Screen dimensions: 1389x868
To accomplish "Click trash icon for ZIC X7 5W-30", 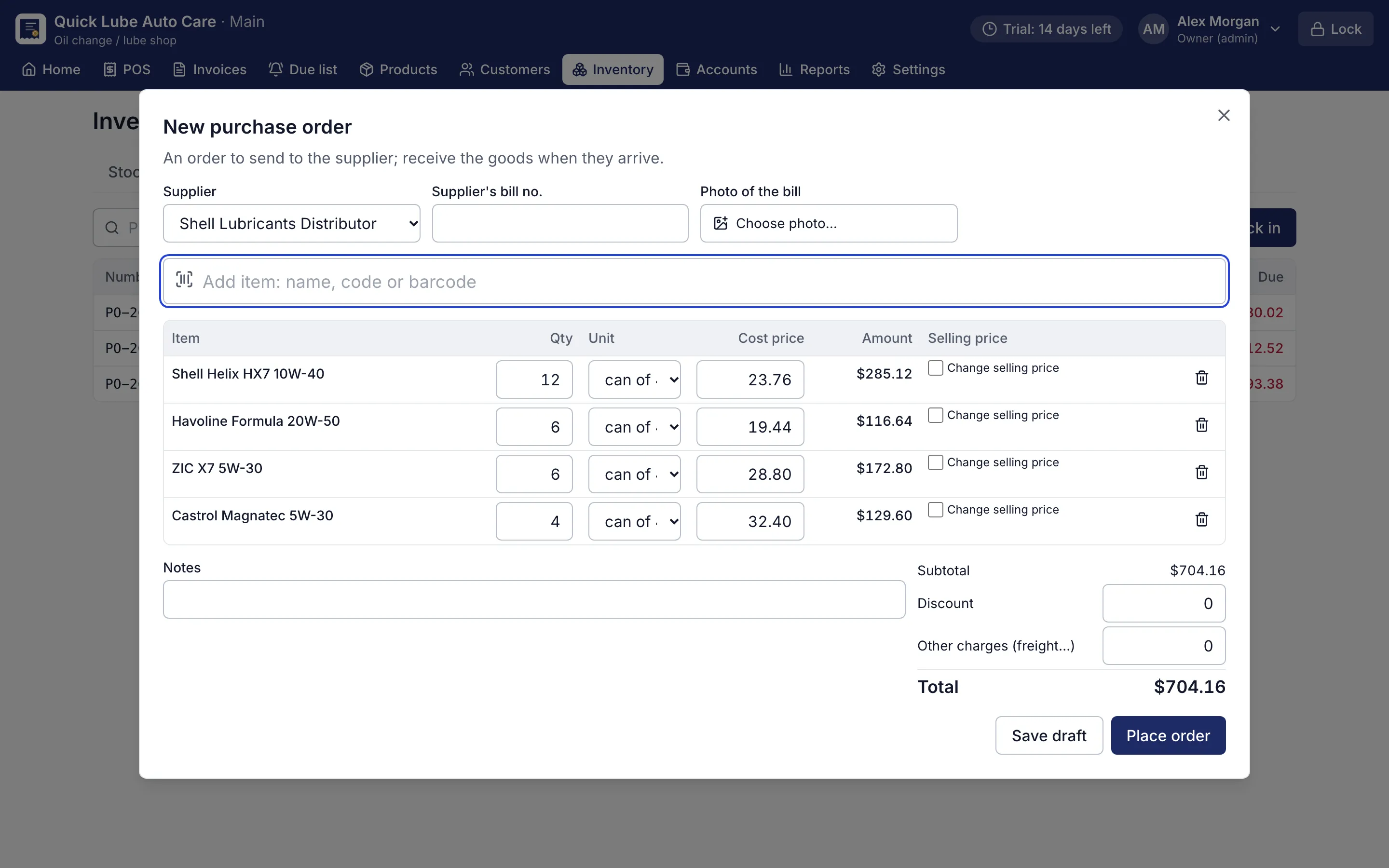I will point(1201,473).
